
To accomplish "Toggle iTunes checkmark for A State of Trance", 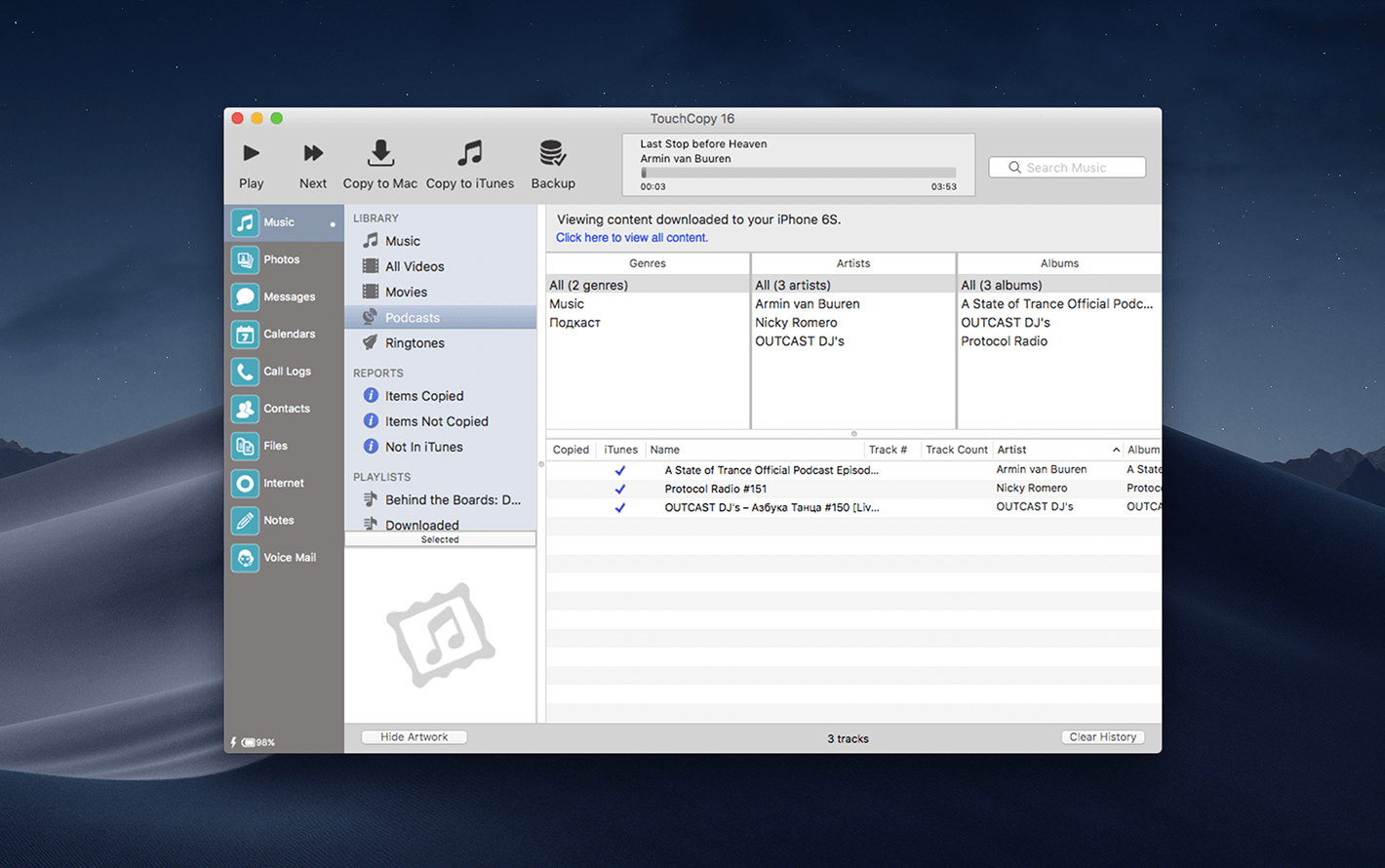I will point(619,470).
